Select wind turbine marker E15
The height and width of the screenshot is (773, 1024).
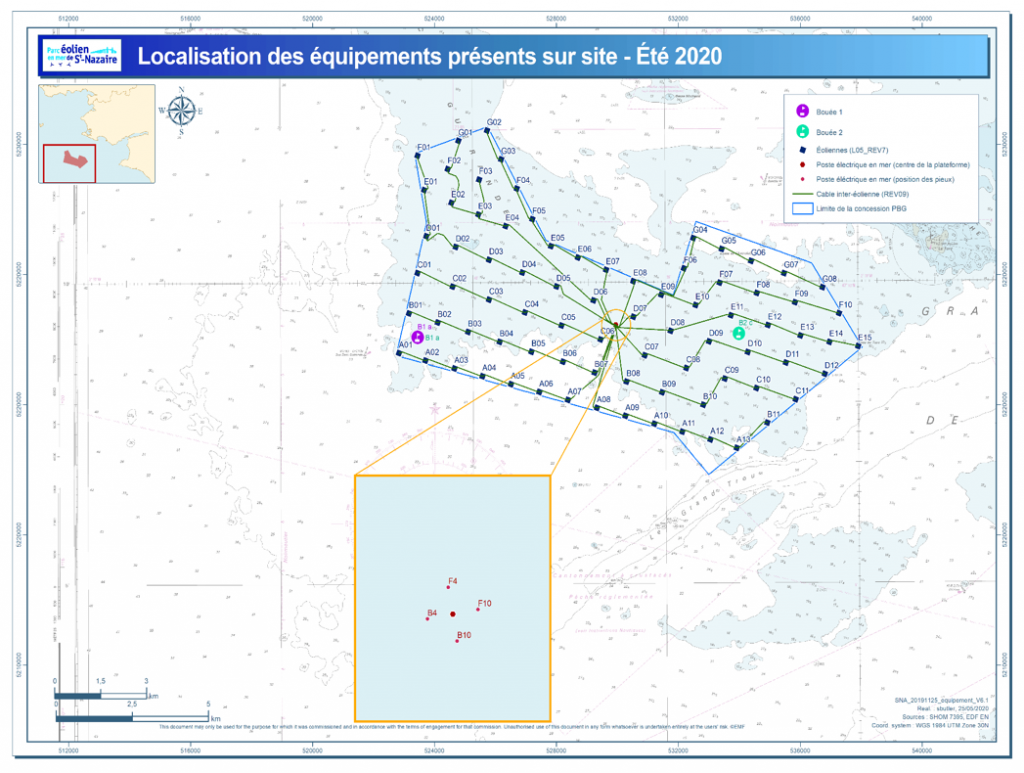point(859,347)
